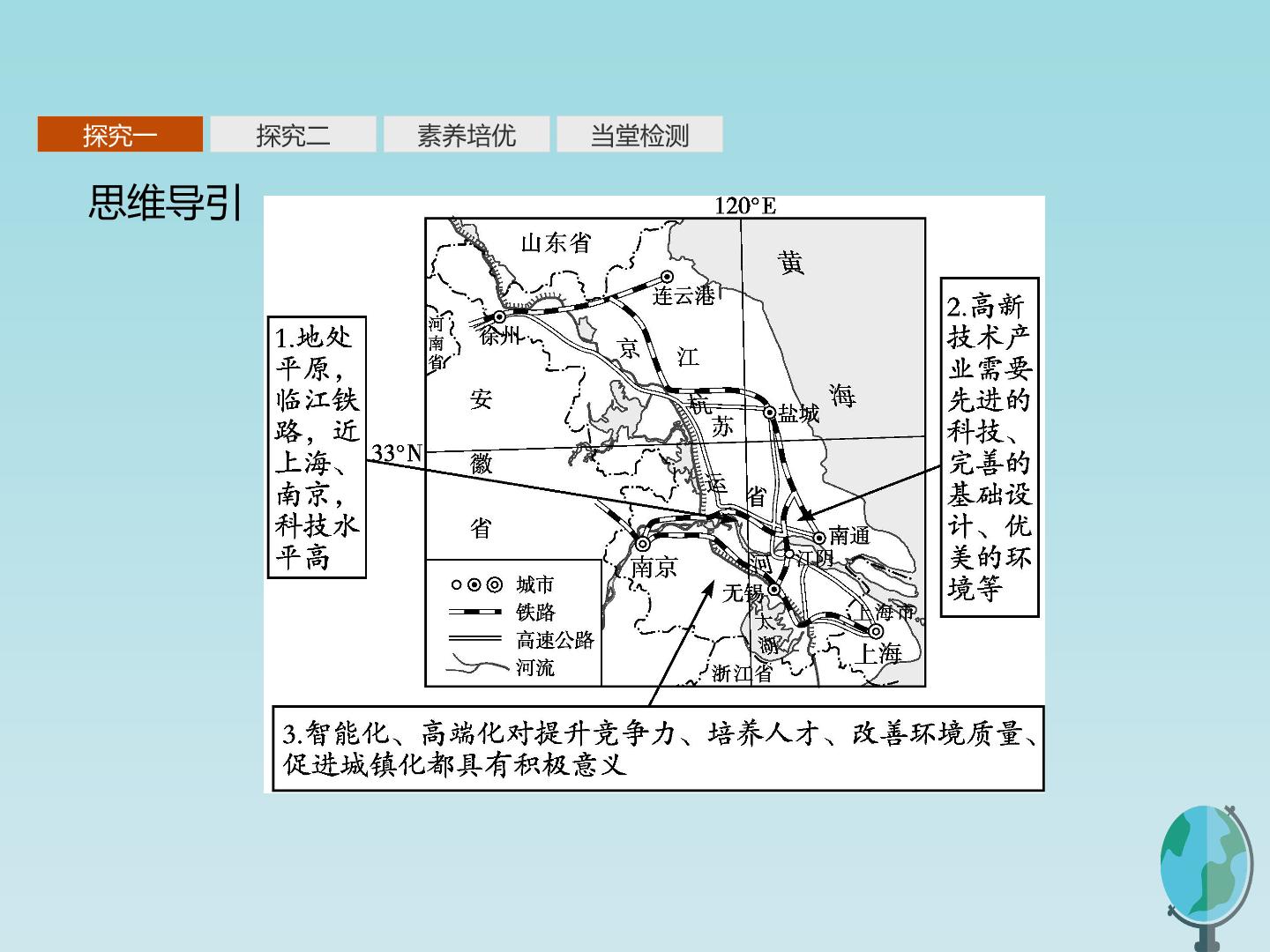
Task: Click the 33°N latitude label
Action: pos(397,453)
